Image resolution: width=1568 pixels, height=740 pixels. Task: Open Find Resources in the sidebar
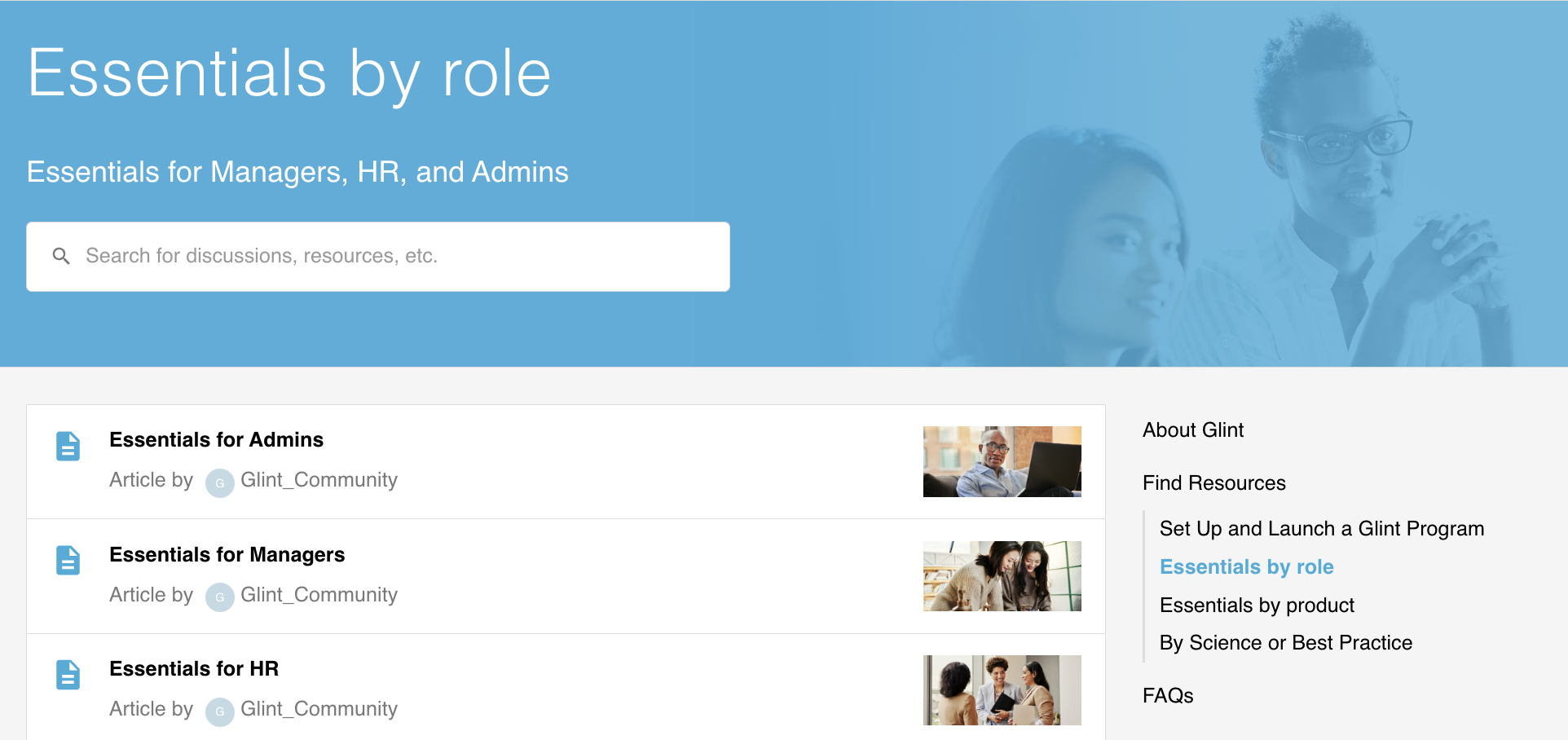pyautogui.click(x=1213, y=482)
